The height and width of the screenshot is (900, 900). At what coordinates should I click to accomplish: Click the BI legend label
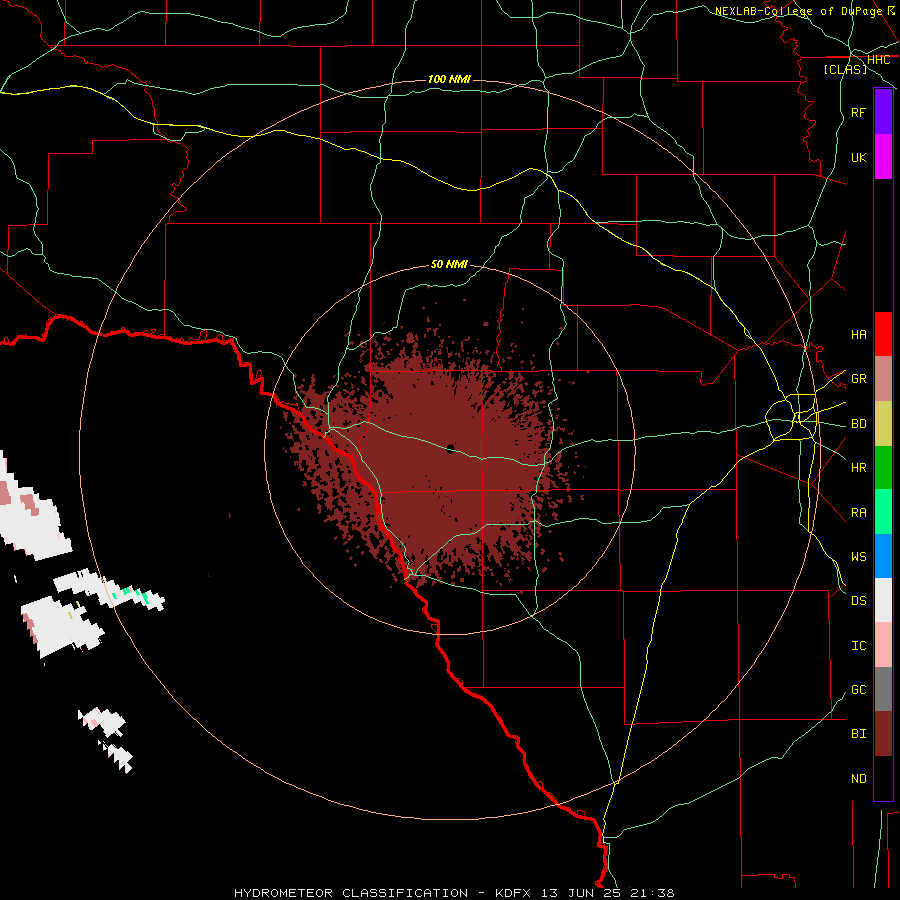[x=858, y=734]
